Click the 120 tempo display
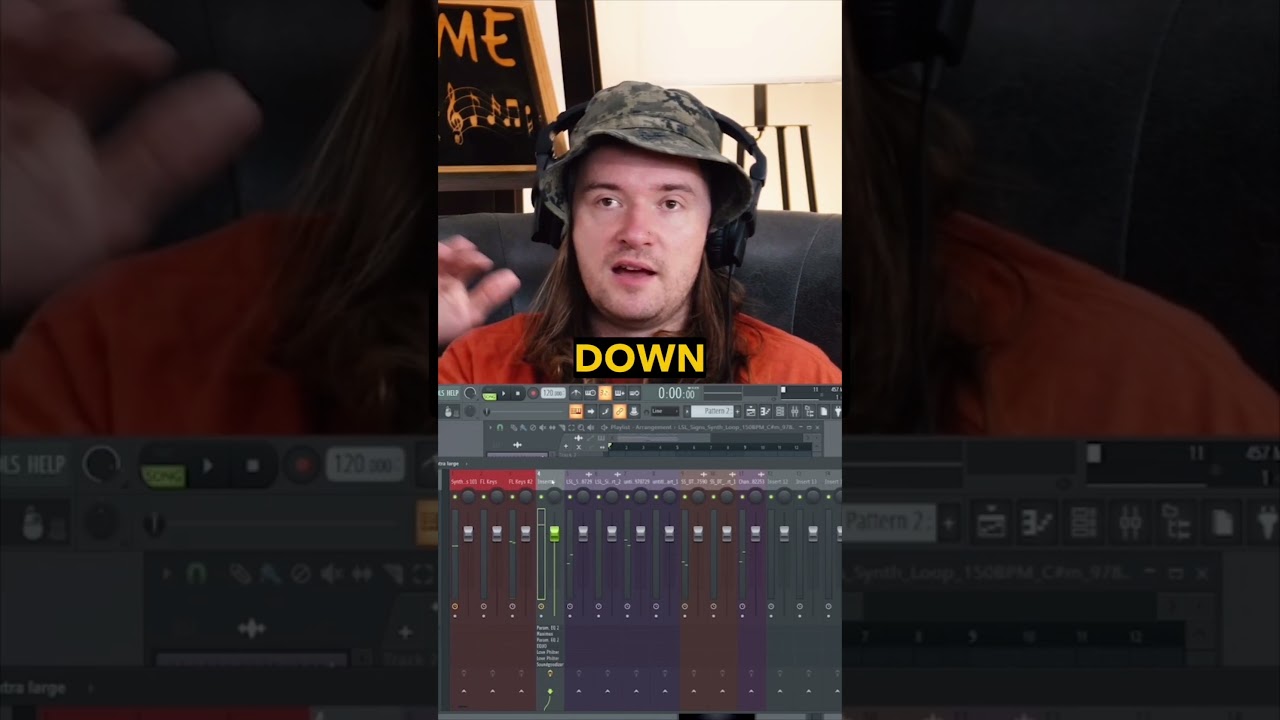 point(553,393)
